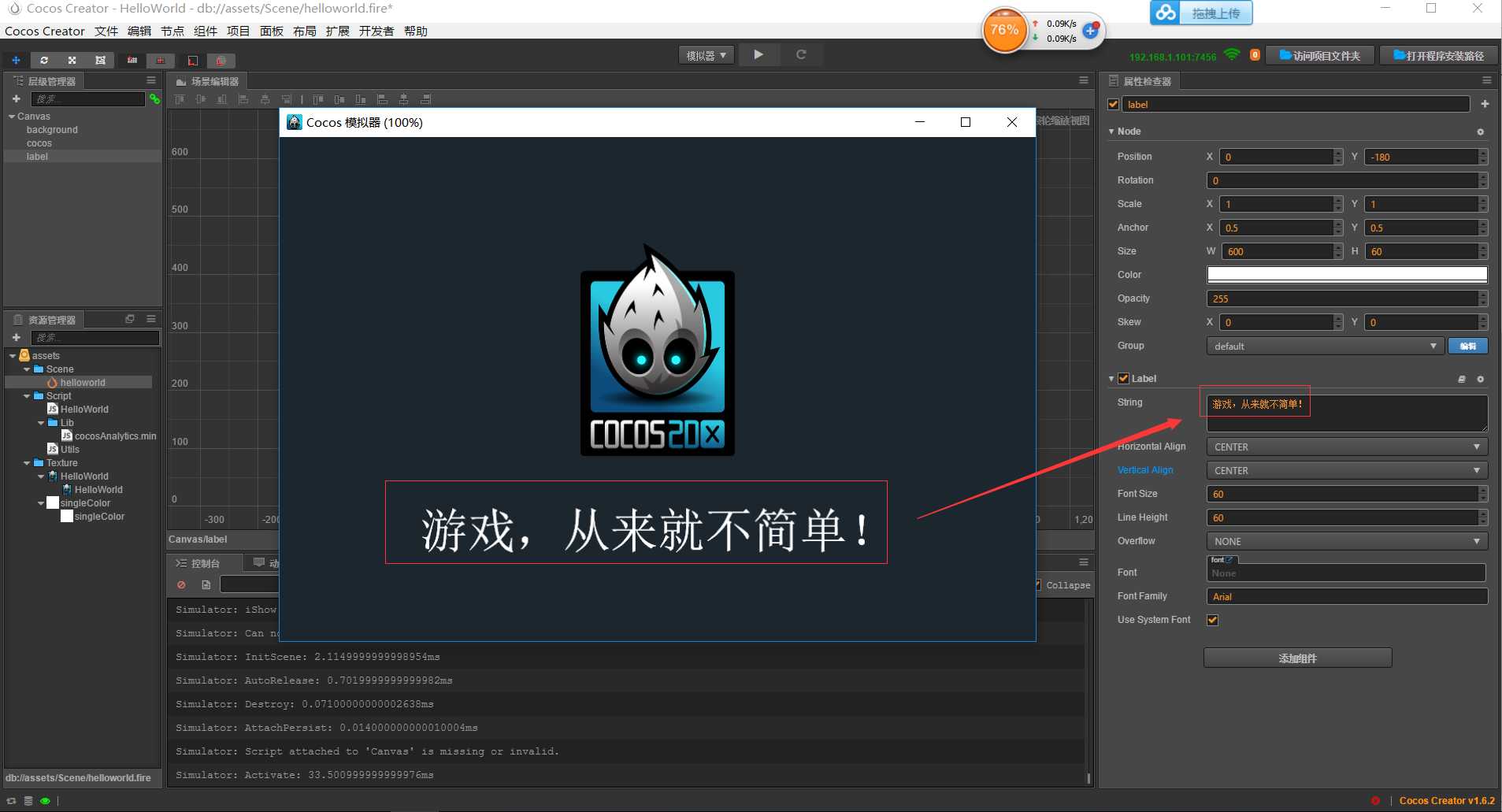Open Label component help document icon
Image resolution: width=1502 pixels, height=812 pixels.
1462,379
